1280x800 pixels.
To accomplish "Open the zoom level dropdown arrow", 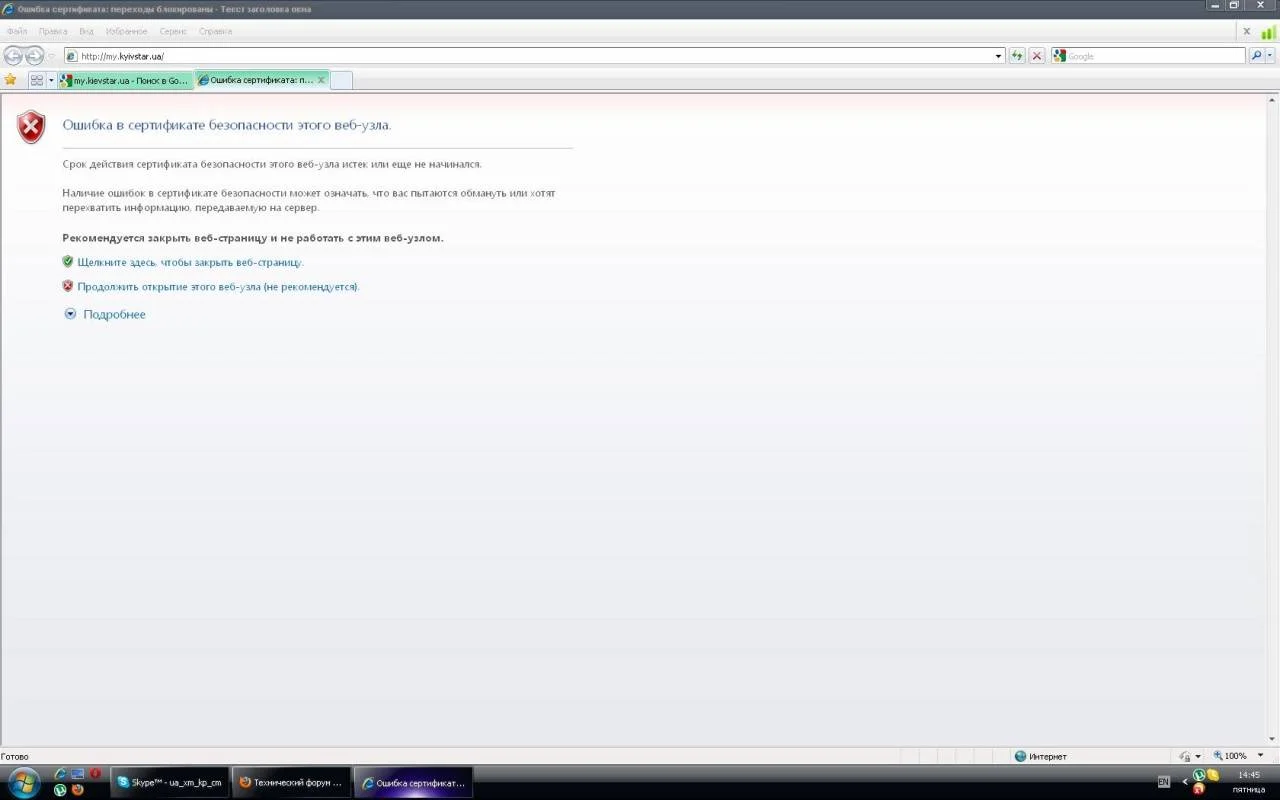I will click(x=1260, y=756).
